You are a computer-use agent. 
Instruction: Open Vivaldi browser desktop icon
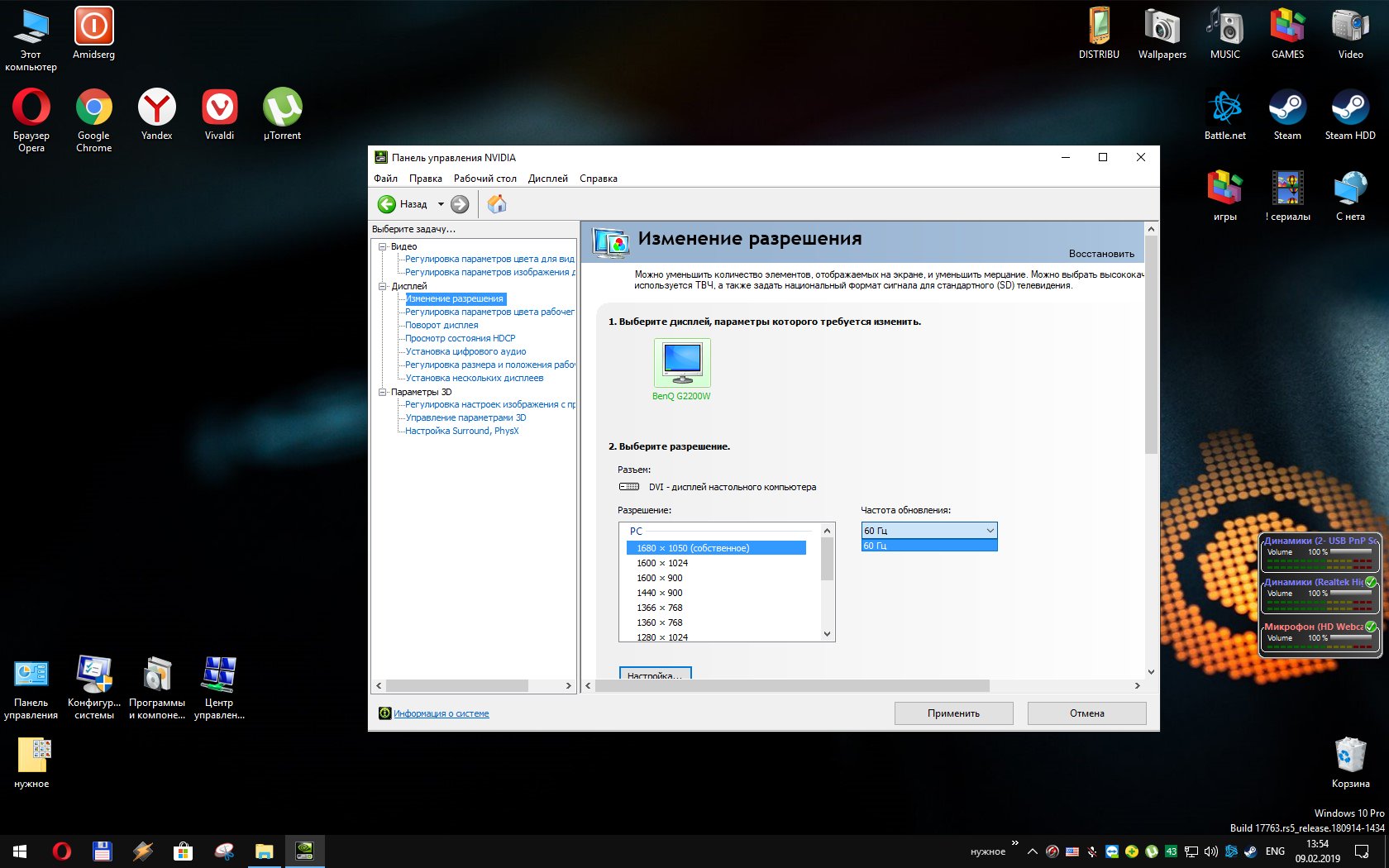click(x=220, y=115)
